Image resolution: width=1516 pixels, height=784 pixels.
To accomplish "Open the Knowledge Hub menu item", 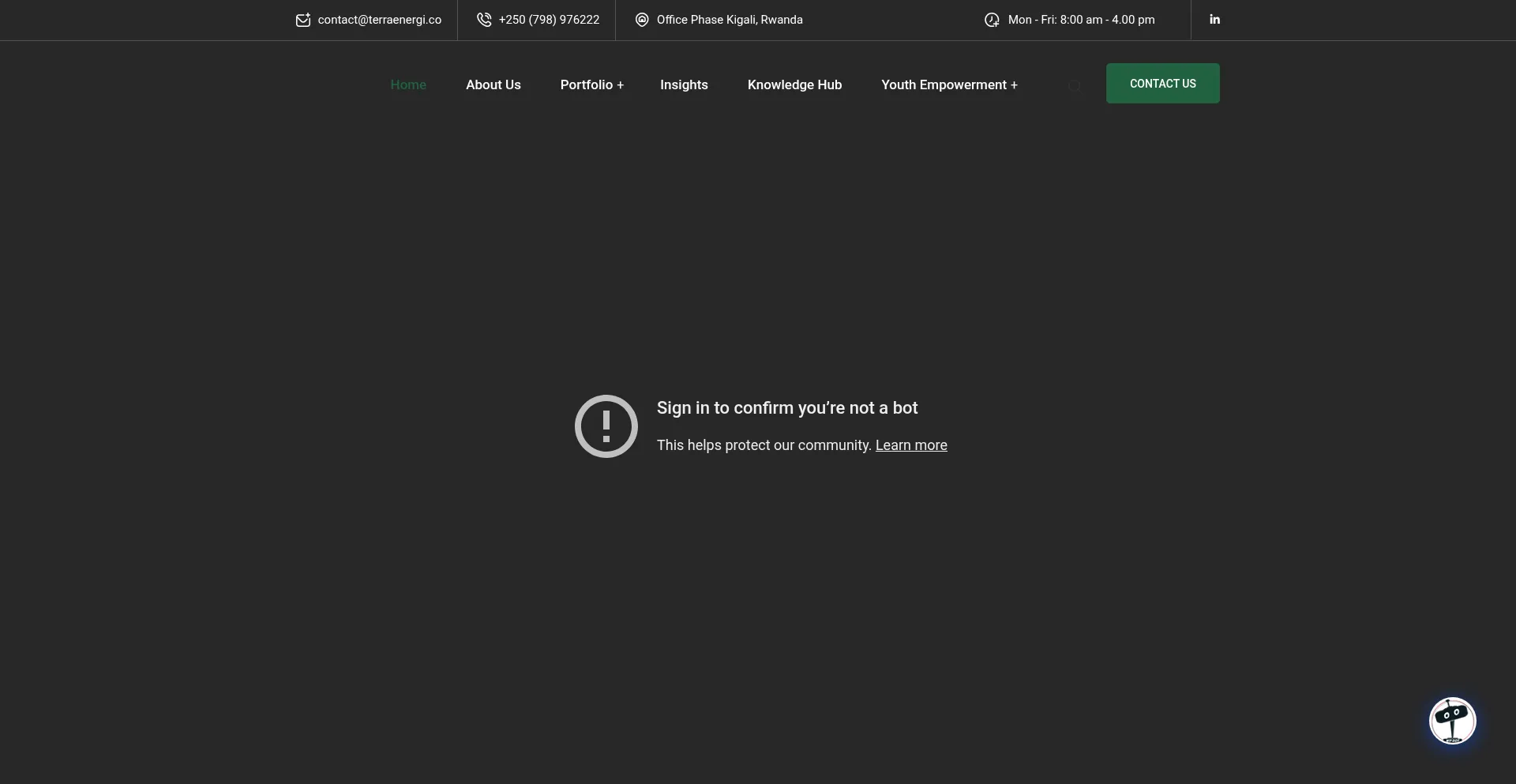I will coord(794,84).
